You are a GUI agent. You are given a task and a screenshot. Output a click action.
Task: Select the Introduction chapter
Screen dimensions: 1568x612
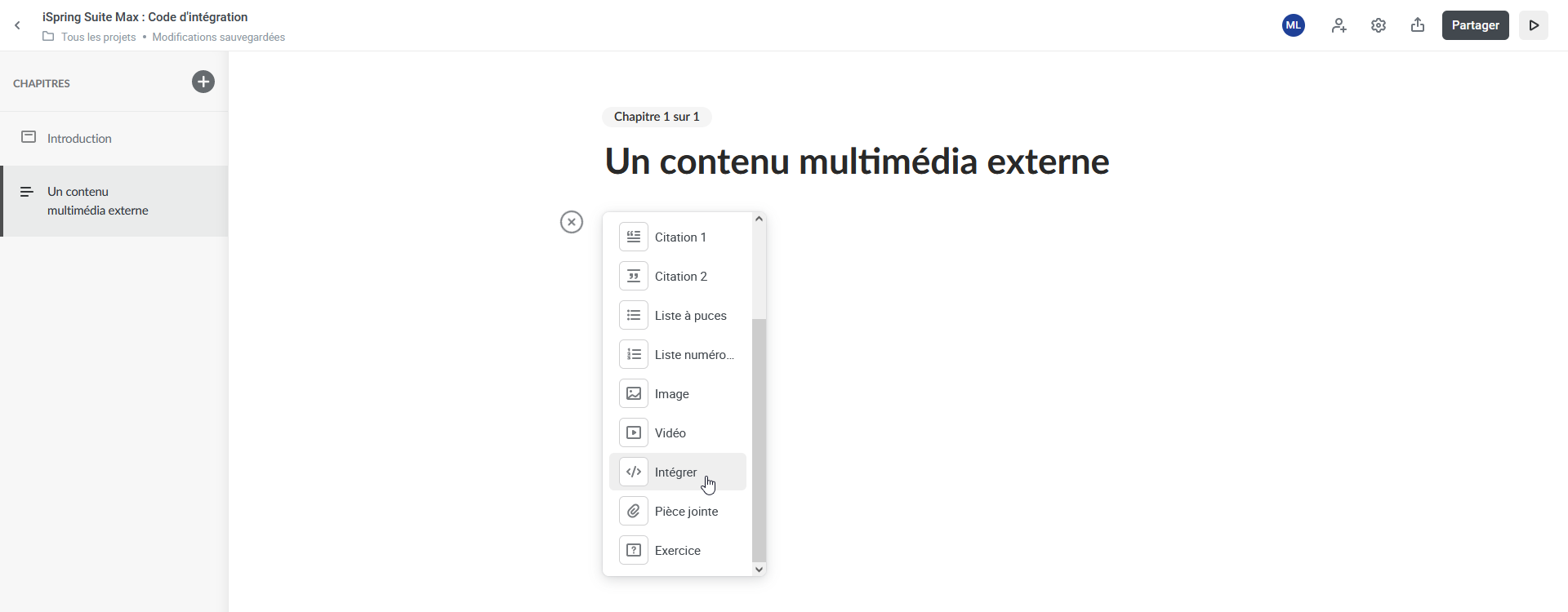tap(79, 139)
